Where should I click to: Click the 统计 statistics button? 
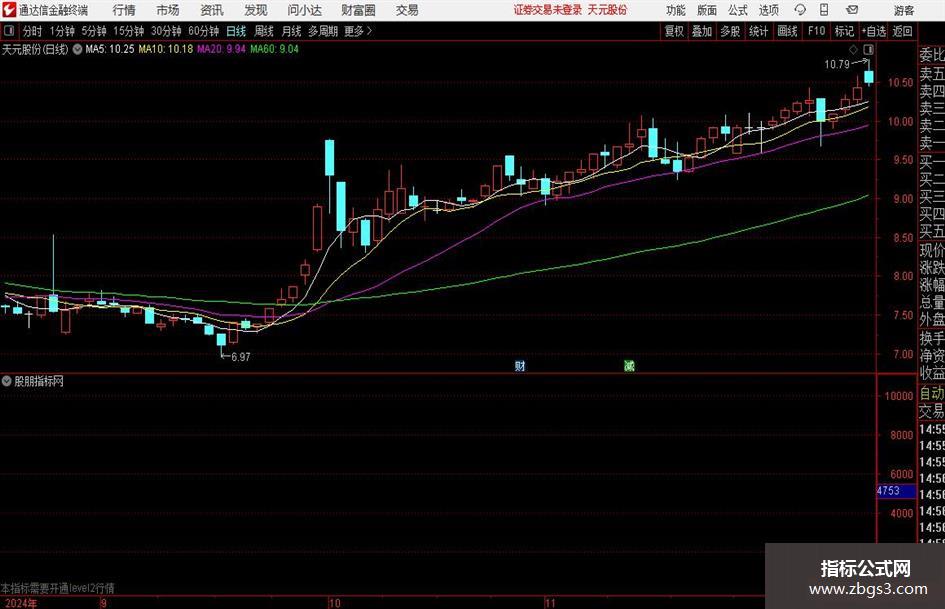(x=758, y=31)
